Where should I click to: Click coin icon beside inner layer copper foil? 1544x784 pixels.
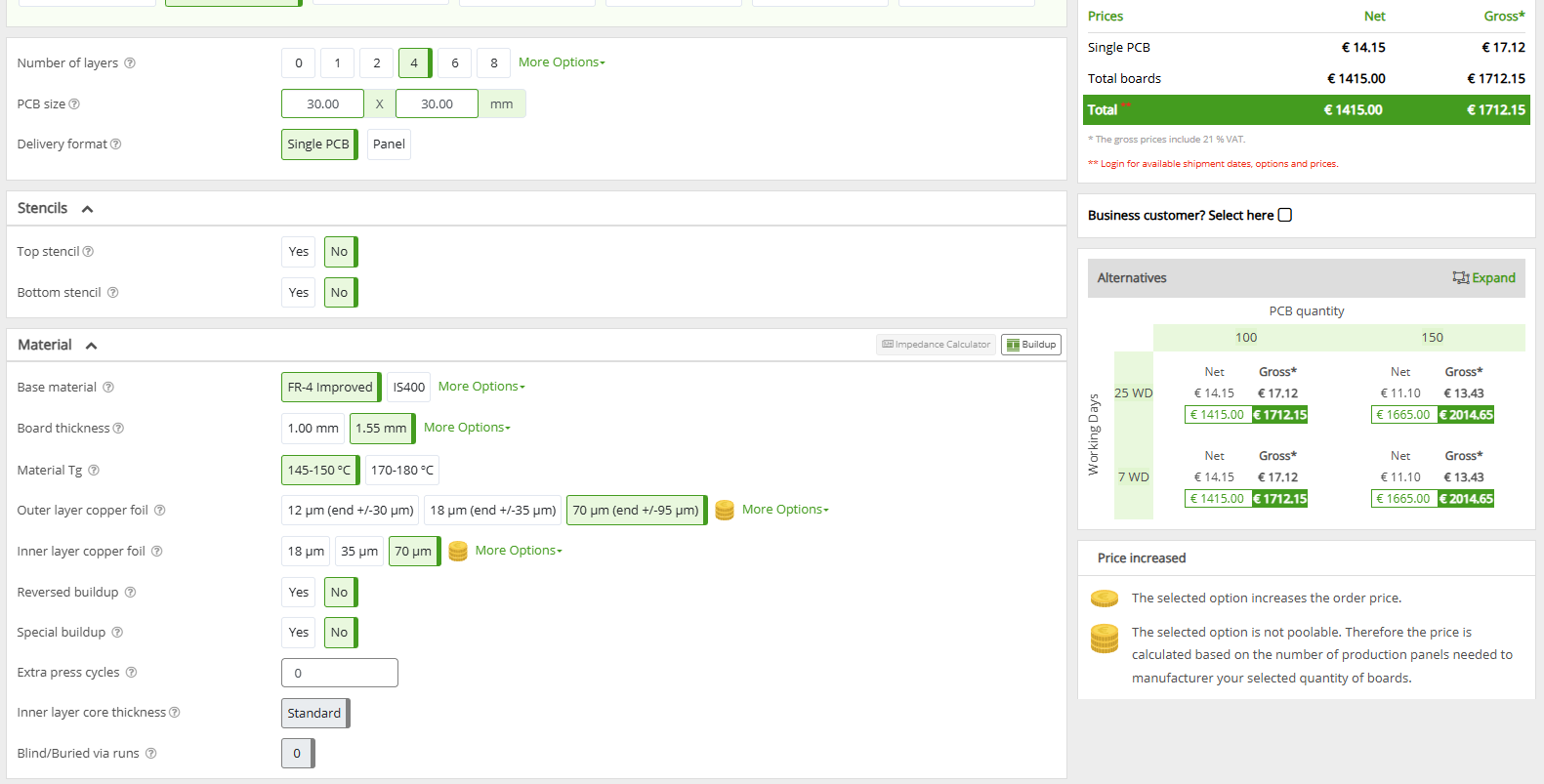pyautogui.click(x=458, y=552)
